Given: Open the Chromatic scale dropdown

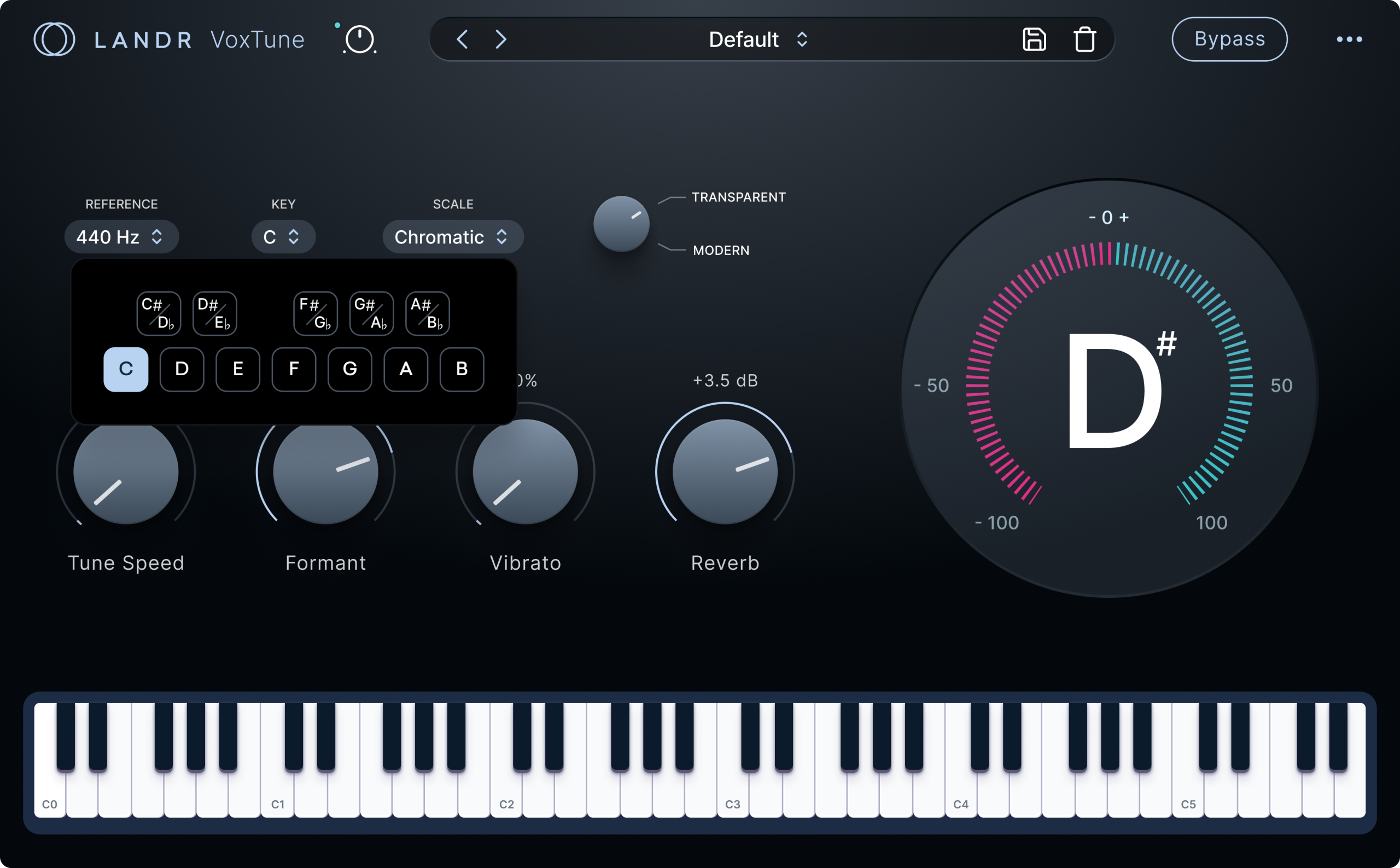Looking at the screenshot, I should point(452,236).
